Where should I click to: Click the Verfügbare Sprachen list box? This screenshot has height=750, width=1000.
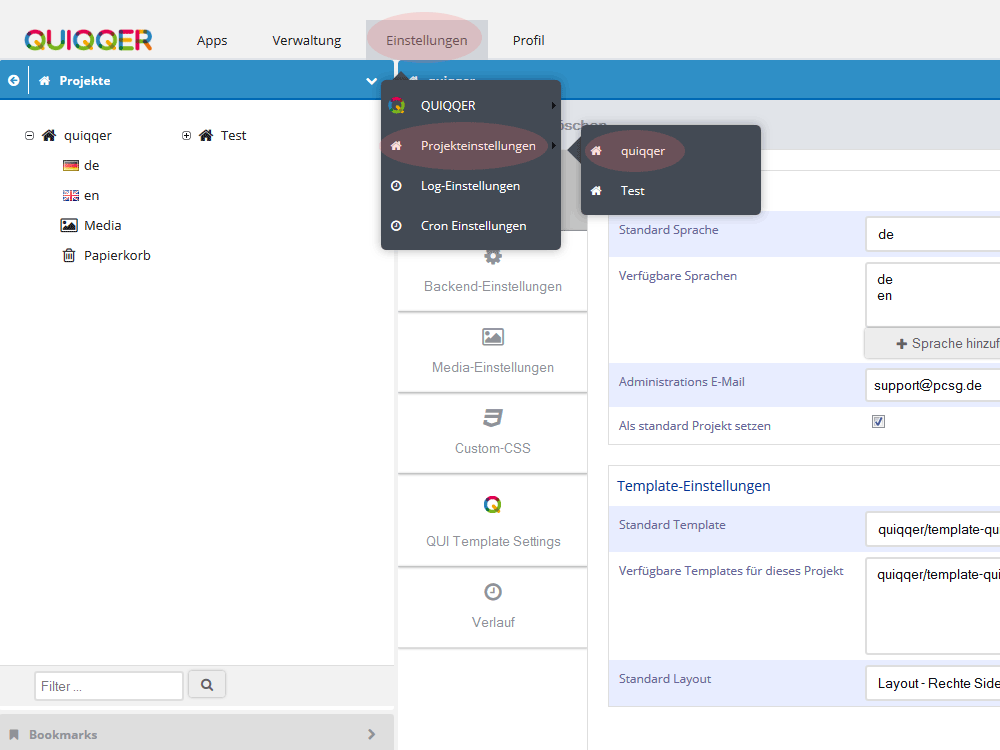click(x=932, y=295)
